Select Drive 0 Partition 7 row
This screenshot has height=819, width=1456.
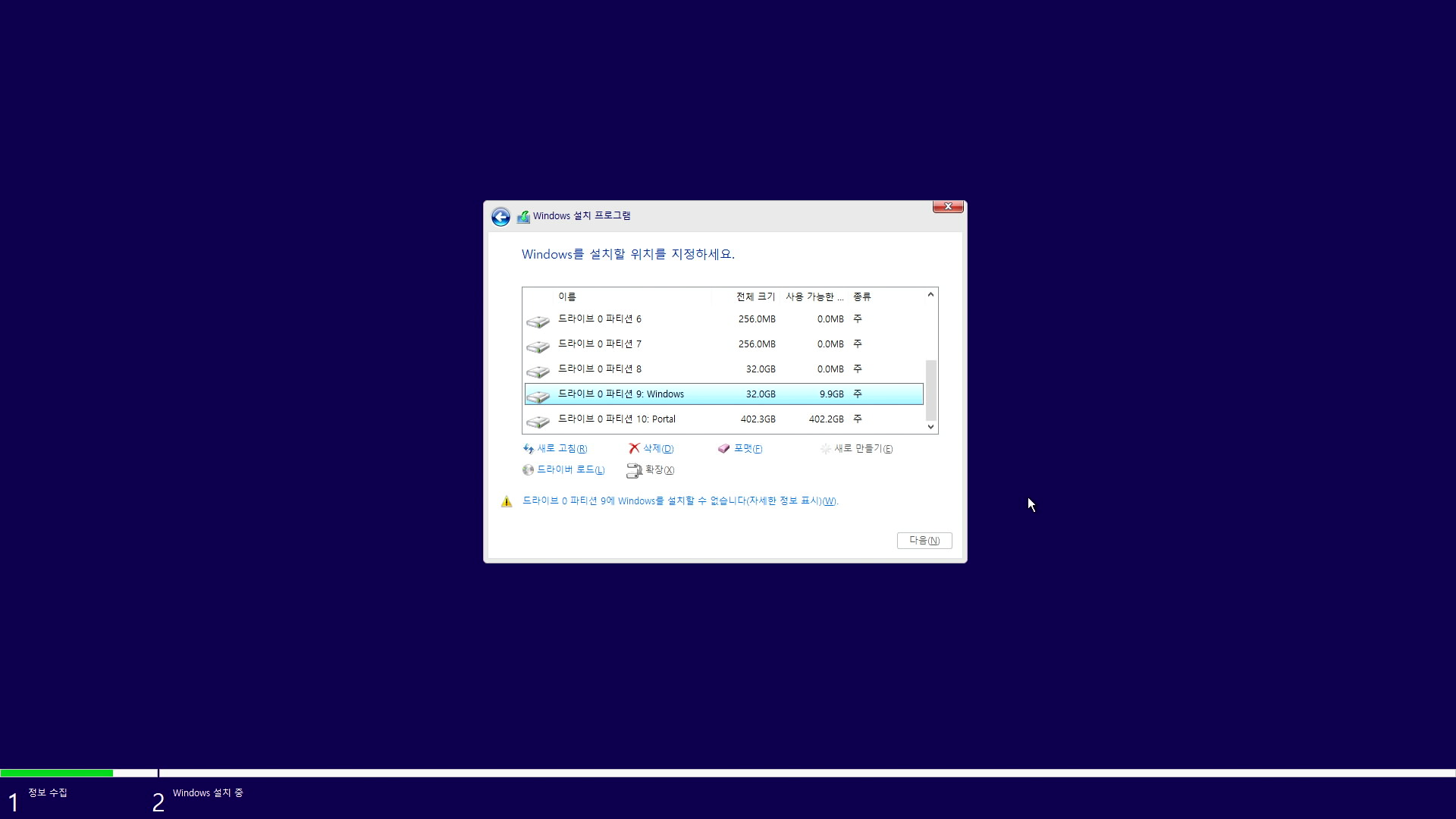(x=599, y=344)
